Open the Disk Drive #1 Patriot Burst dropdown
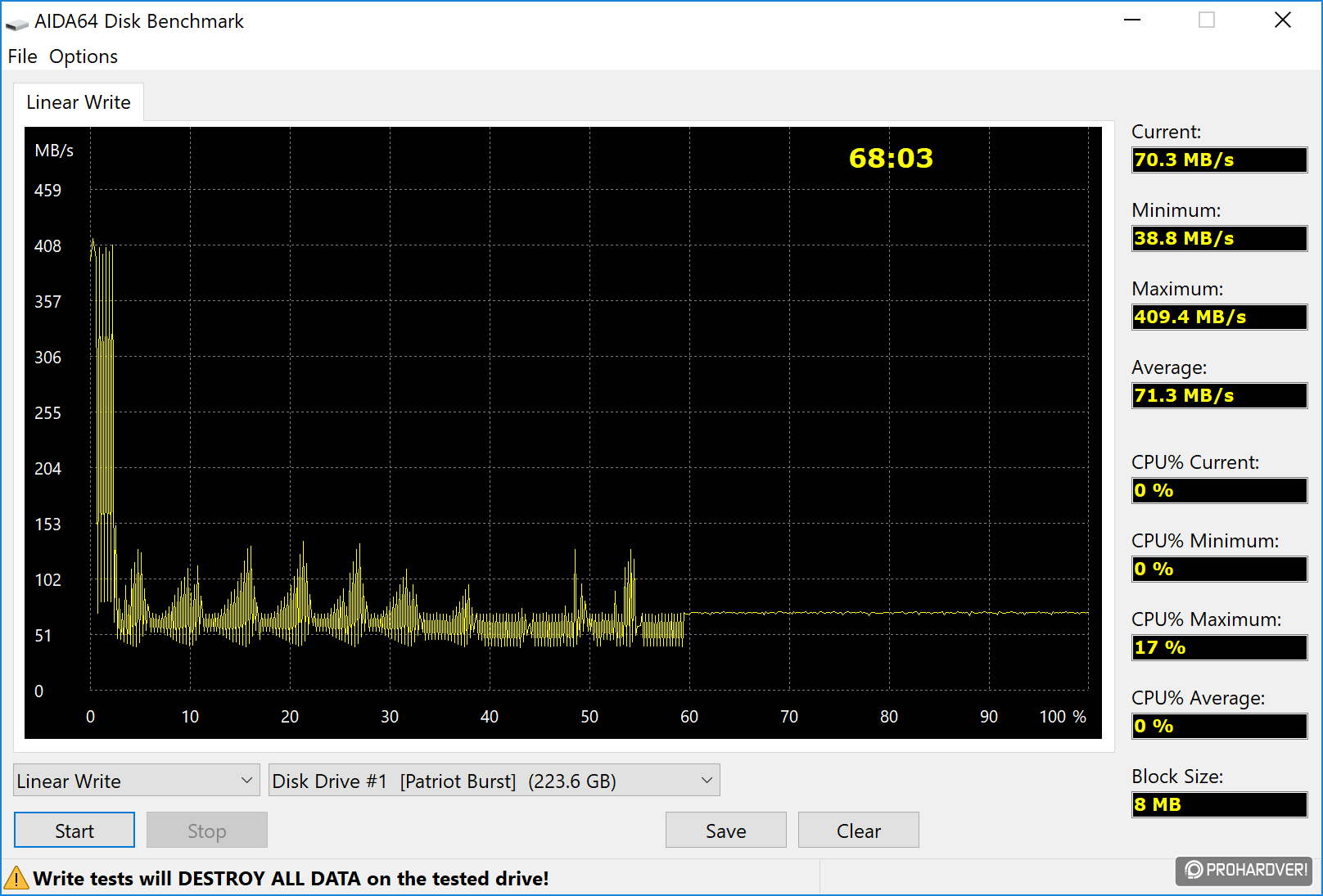The height and width of the screenshot is (896, 1323). click(x=494, y=781)
